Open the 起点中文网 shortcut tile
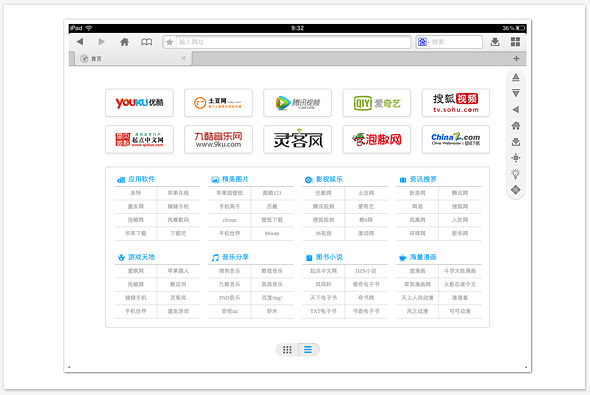Screen dimensions: 590x395 [139, 140]
